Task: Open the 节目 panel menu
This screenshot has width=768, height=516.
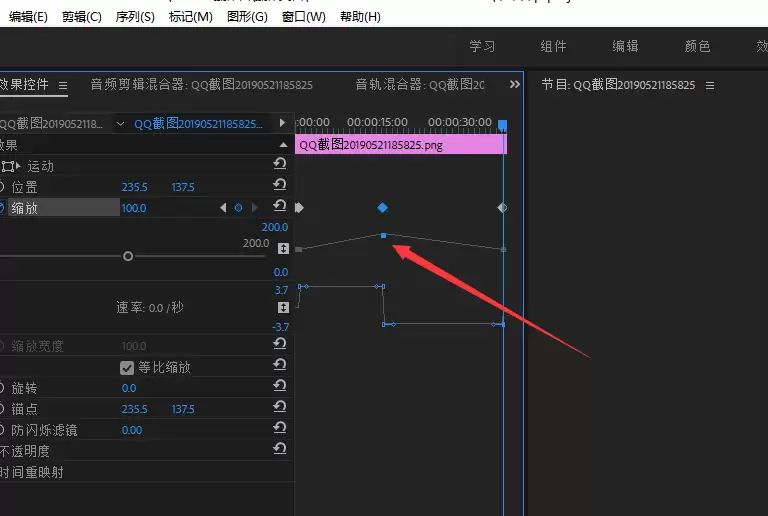Action: (x=710, y=86)
